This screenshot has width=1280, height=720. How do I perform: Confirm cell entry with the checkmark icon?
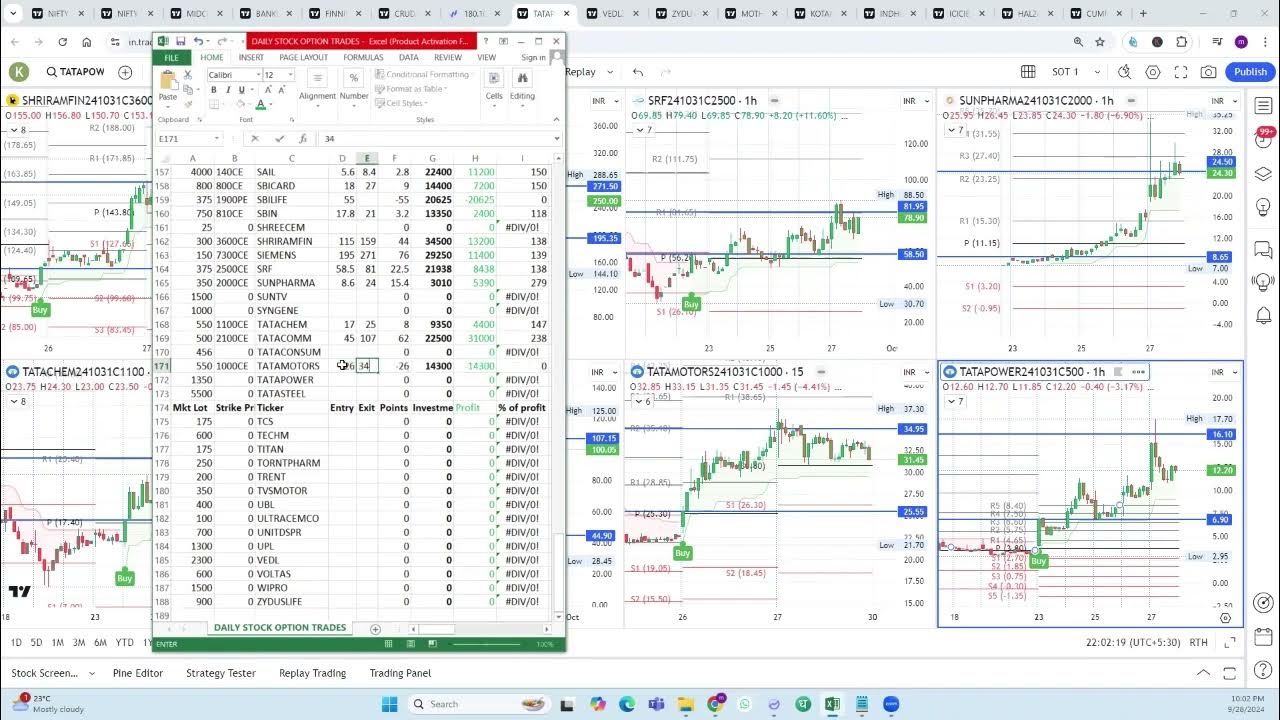click(x=279, y=139)
